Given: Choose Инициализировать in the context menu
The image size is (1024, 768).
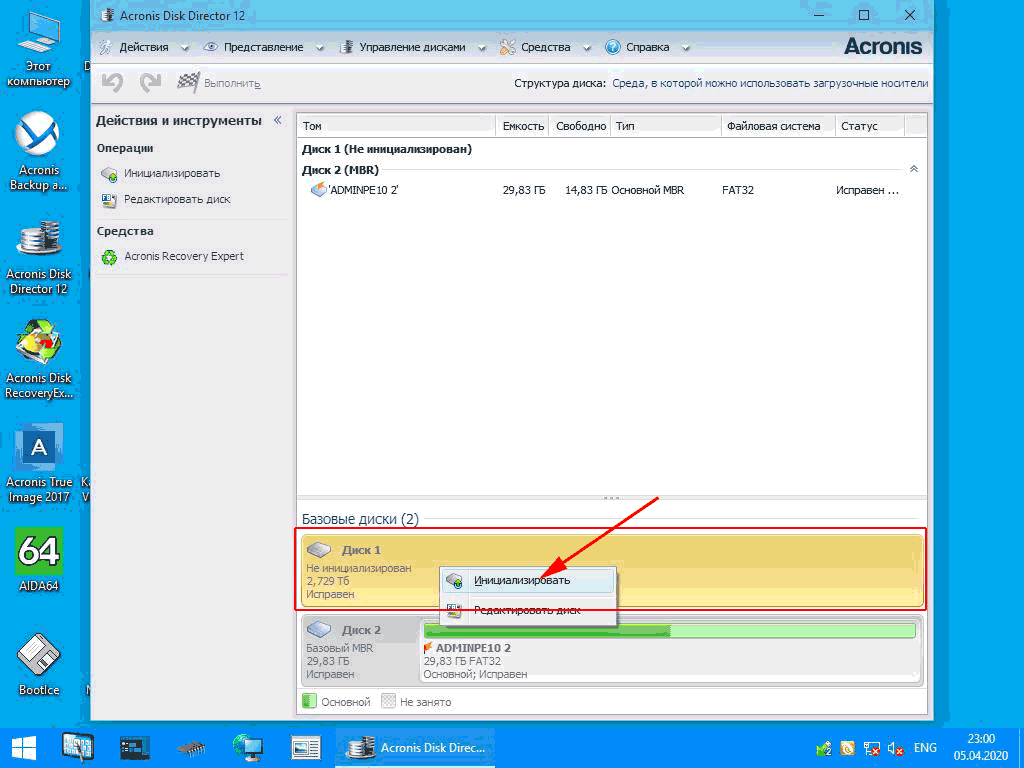Looking at the screenshot, I should click(528, 580).
